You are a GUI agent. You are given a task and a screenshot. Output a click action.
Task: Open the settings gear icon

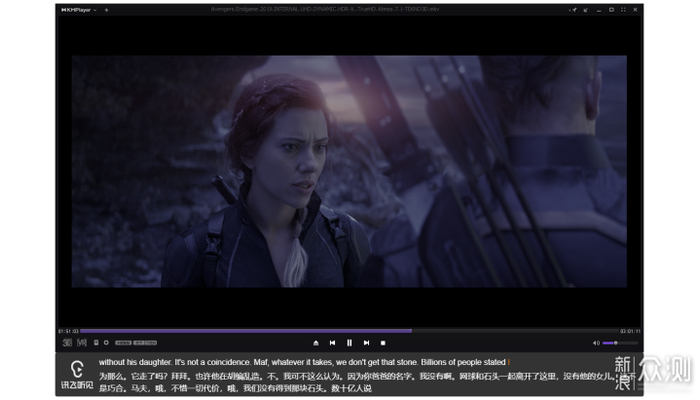(106, 343)
